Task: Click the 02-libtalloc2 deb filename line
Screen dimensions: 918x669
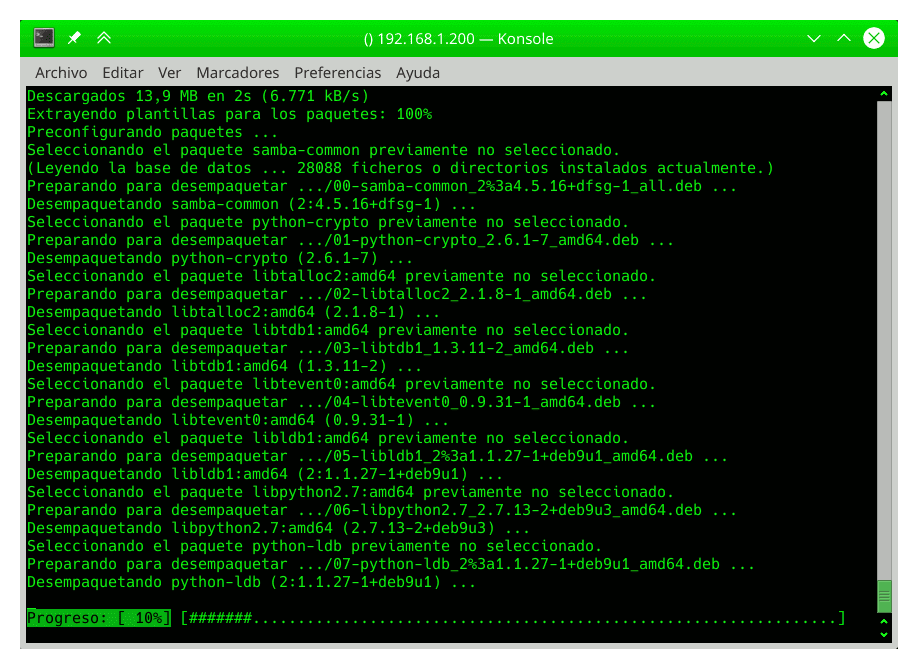Action: pyautogui.click(x=337, y=294)
